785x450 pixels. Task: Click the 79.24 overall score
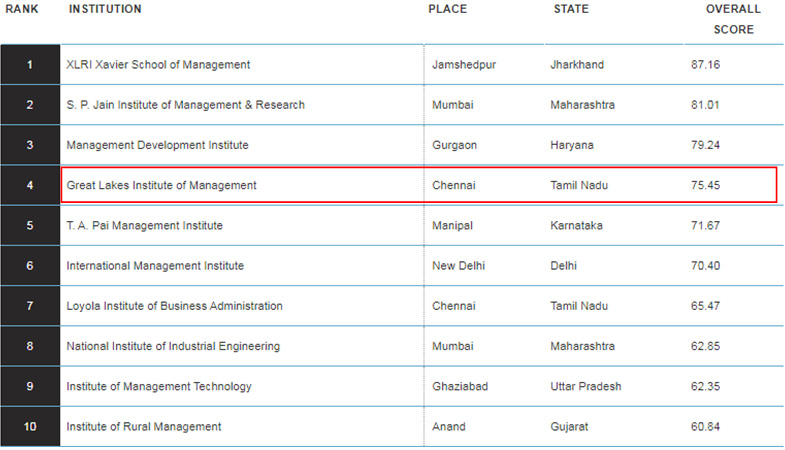click(x=705, y=145)
